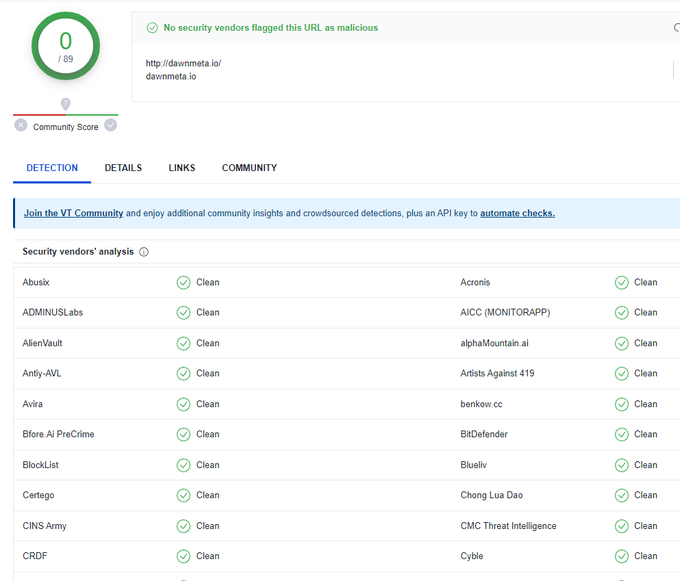Click the alphaMountain.ai vendor name

494,343
